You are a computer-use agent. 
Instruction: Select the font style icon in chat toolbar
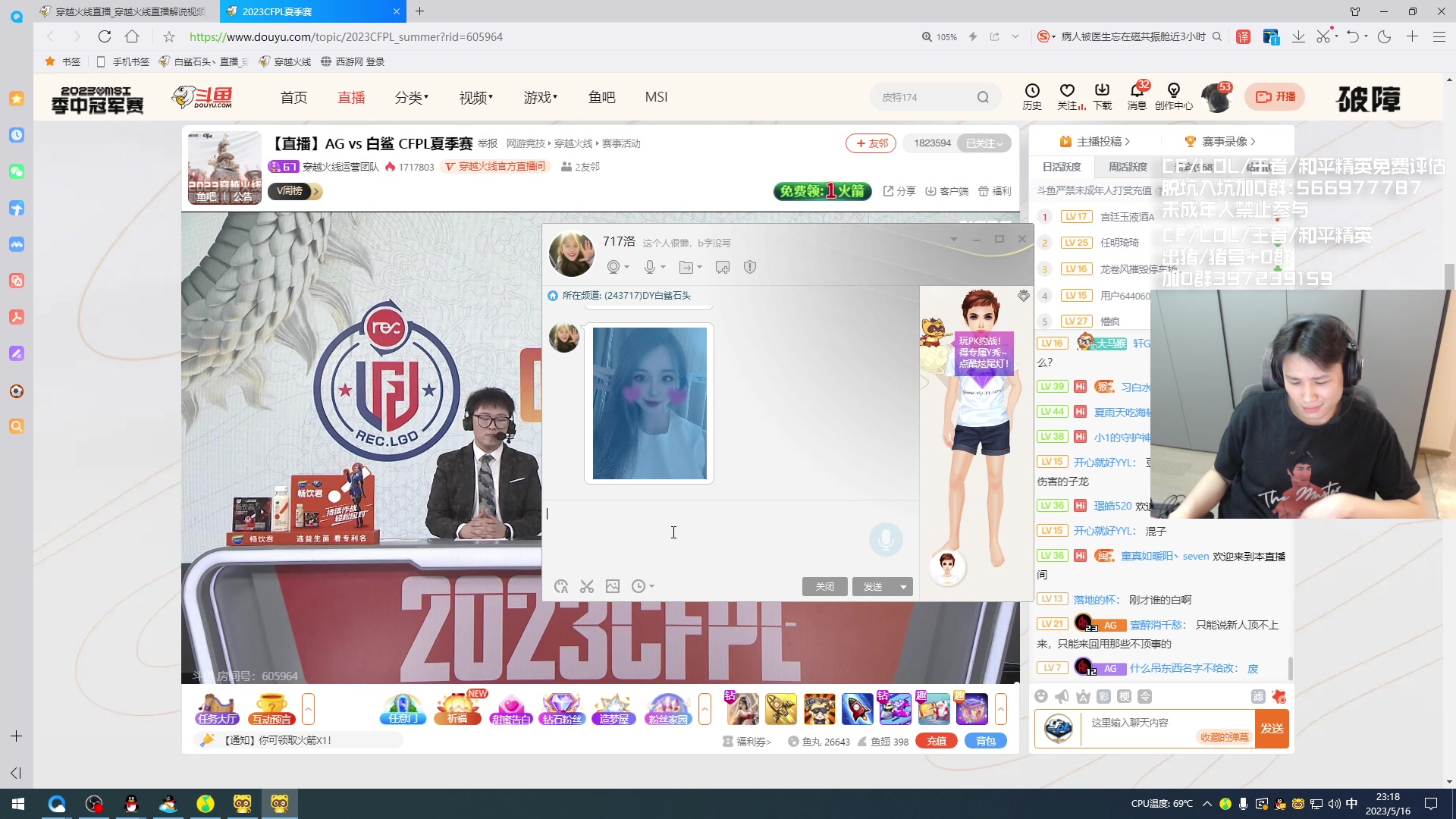pyautogui.click(x=561, y=586)
